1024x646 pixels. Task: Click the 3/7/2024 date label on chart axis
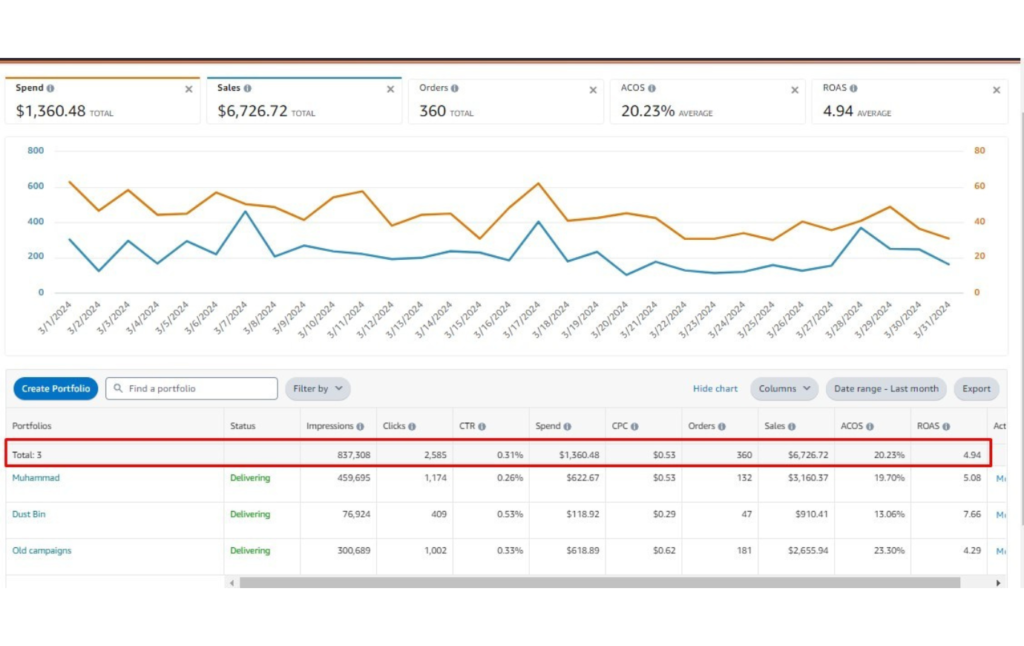click(x=231, y=317)
